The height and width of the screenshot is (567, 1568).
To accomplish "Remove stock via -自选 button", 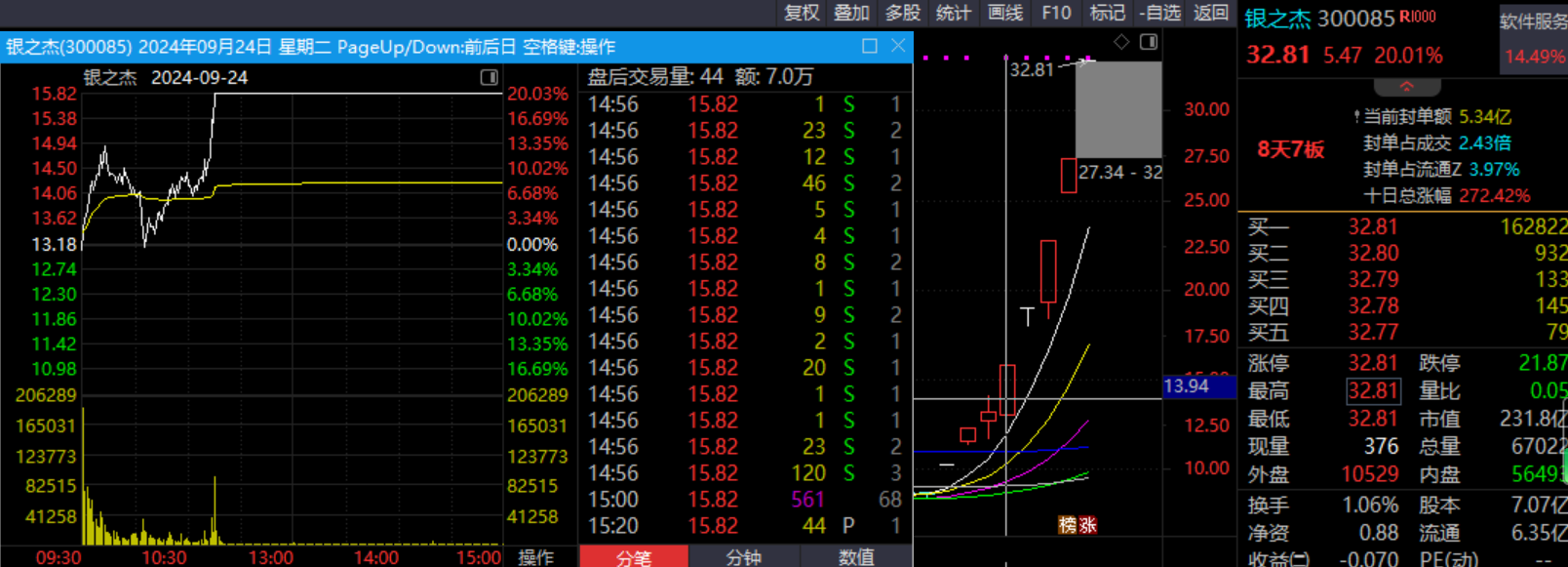I will pos(1159,13).
